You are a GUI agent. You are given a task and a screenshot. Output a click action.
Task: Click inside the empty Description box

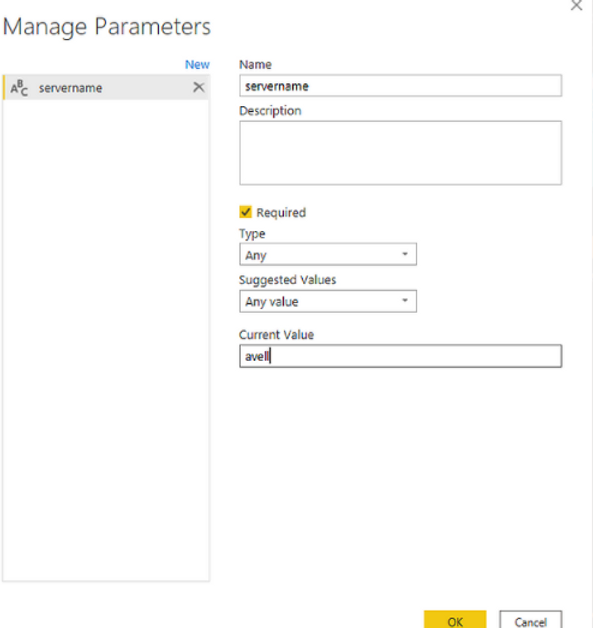click(x=400, y=153)
